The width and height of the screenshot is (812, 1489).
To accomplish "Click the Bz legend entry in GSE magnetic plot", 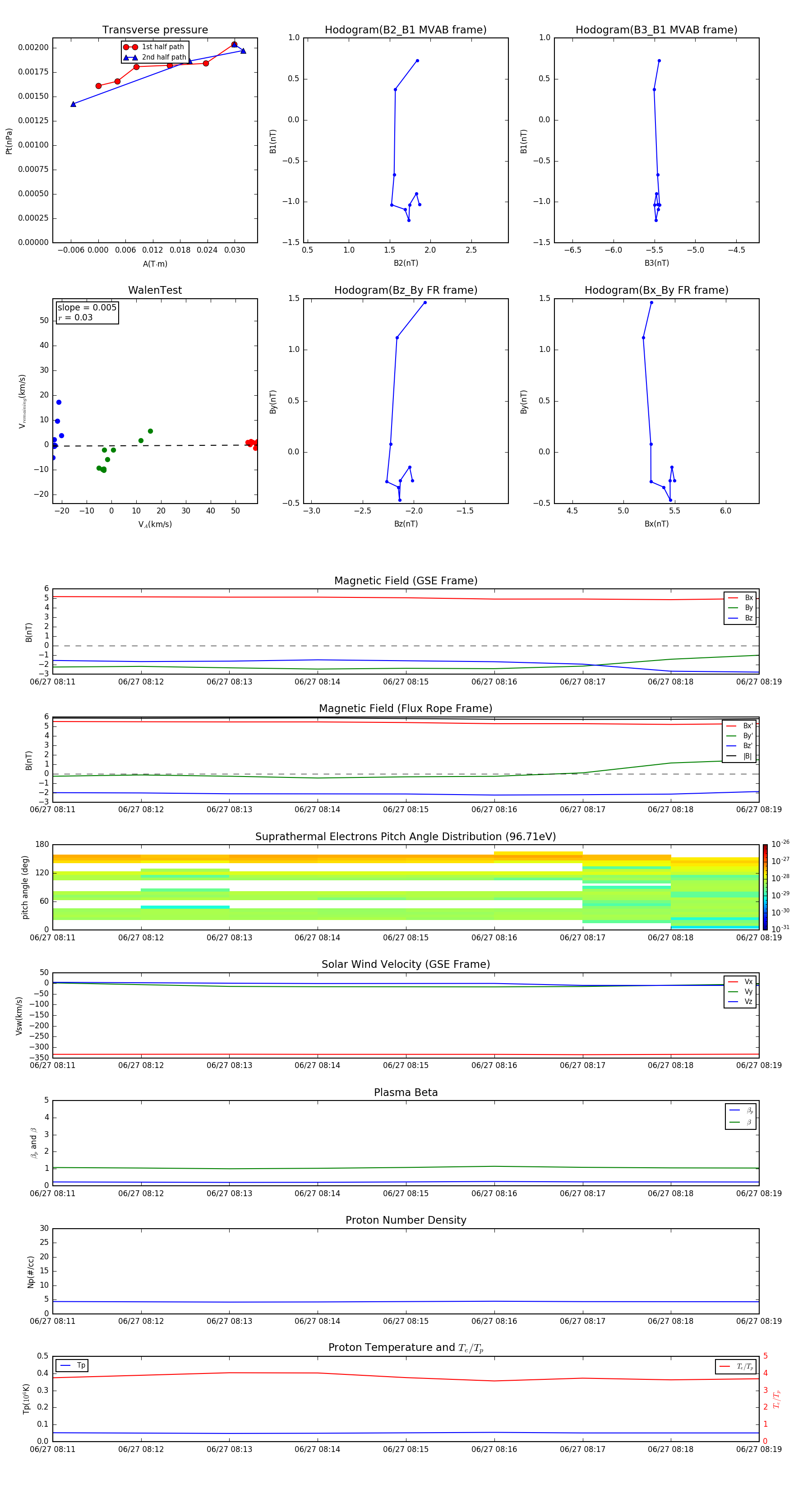I will pos(740,618).
